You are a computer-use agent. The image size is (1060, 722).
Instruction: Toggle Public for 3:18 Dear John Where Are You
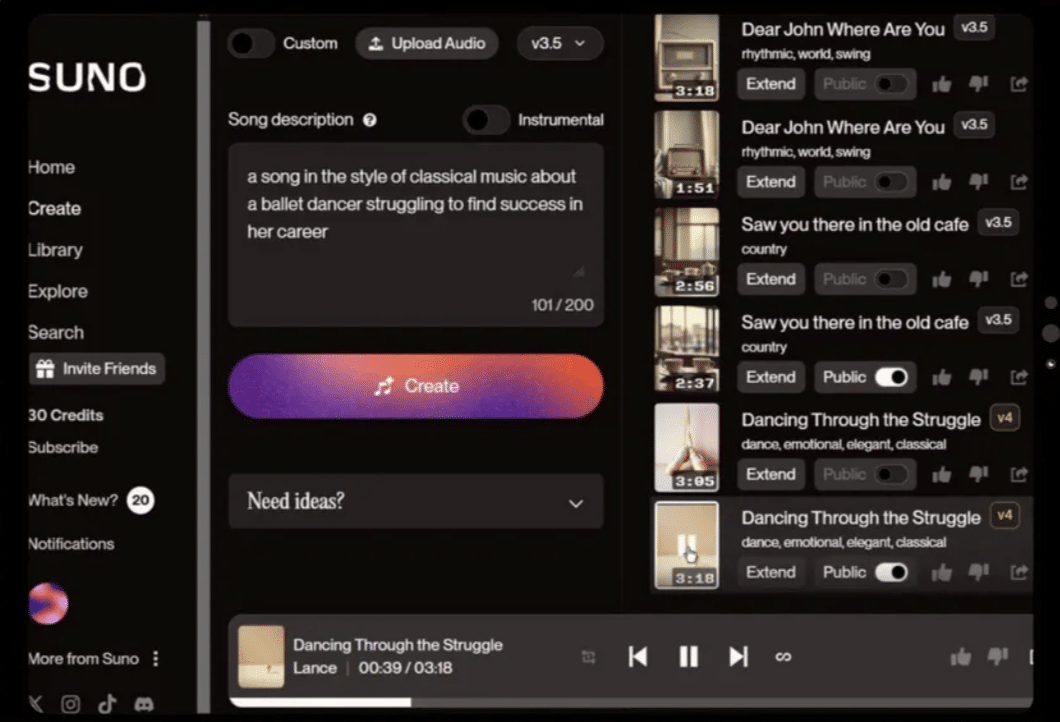pyautogui.click(x=891, y=85)
